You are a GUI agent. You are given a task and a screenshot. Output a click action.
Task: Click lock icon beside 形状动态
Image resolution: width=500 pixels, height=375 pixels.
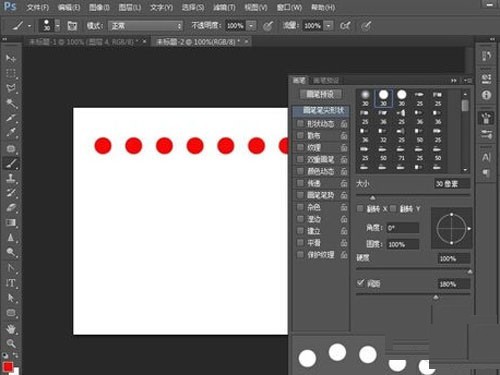coord(344,124)
